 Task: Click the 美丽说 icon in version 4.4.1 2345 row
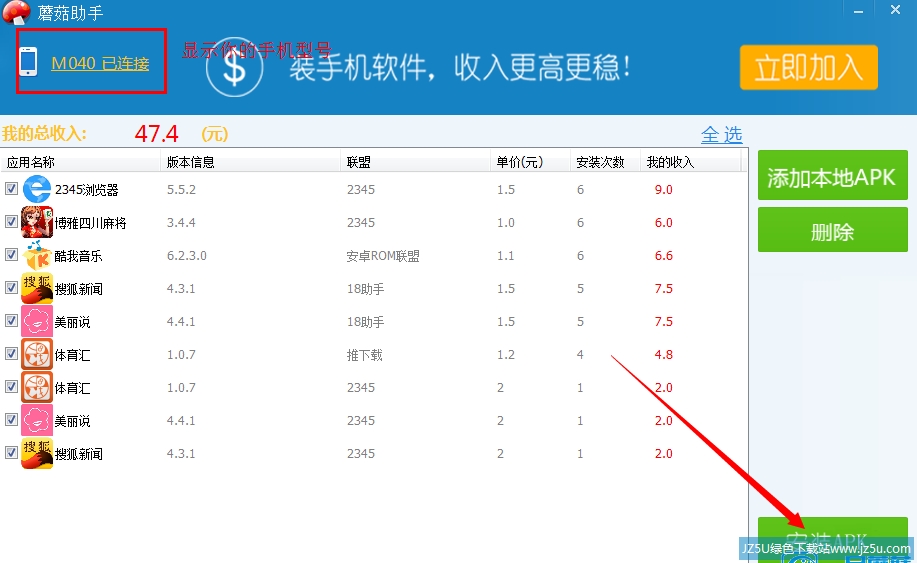click(x=37, y=420)
